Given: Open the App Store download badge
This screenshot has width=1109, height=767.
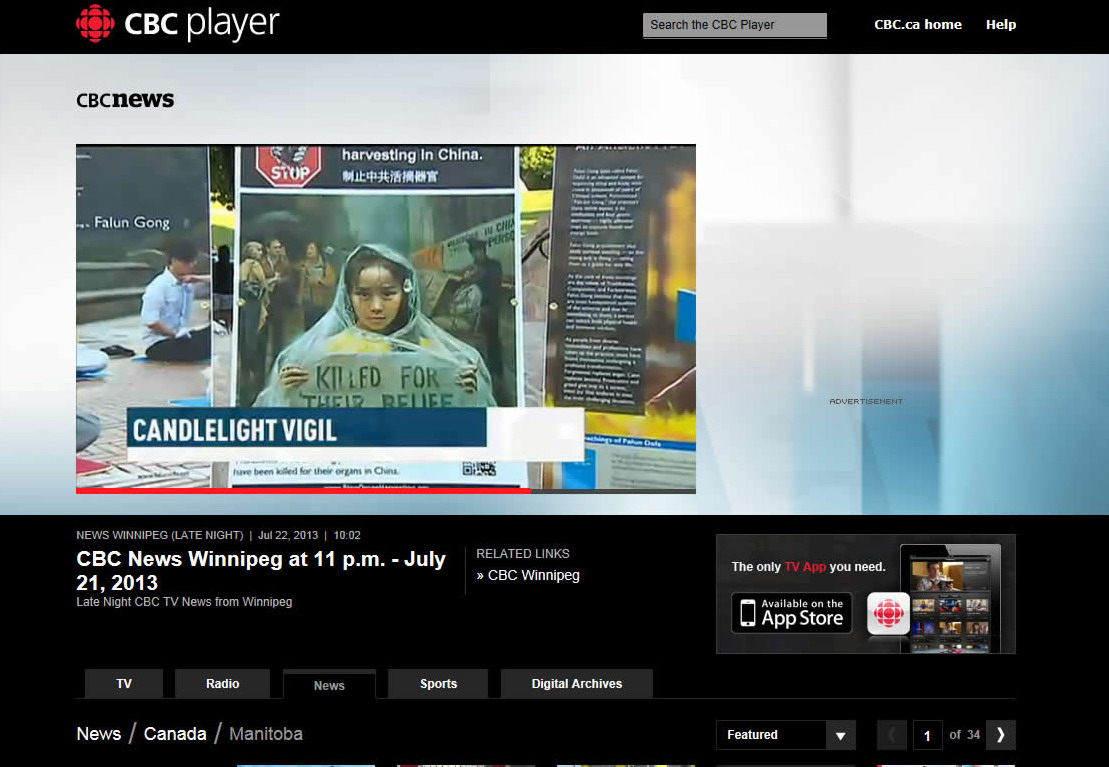Looking at the screenshot, I should pos(792,612).
